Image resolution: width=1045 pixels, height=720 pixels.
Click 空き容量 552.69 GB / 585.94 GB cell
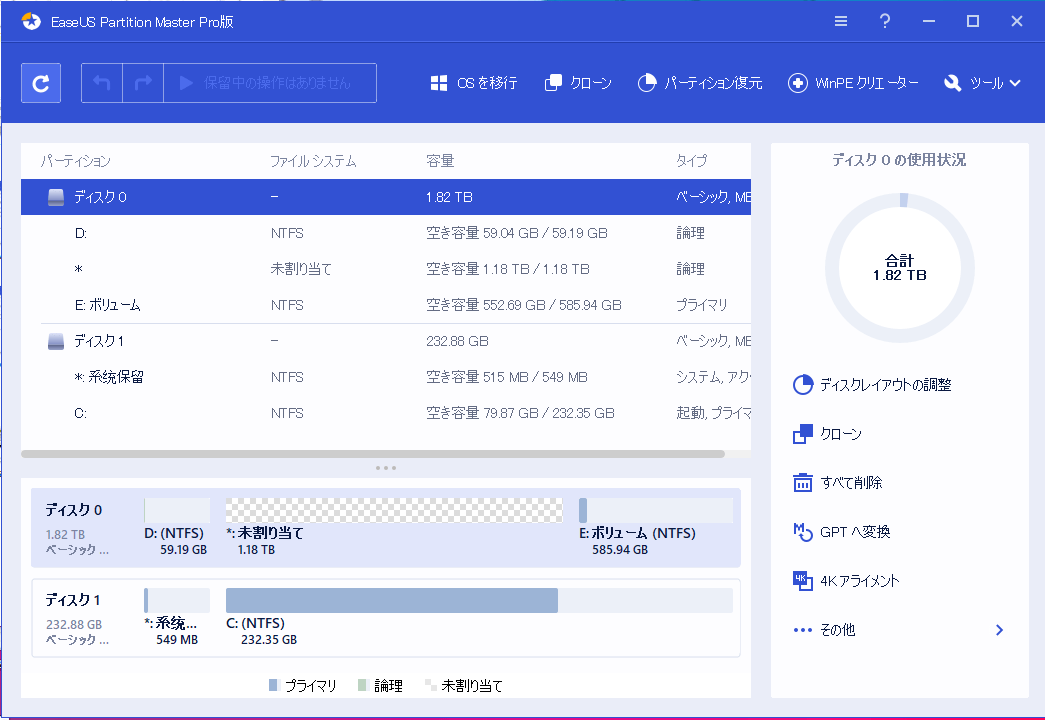pos(524,305)
